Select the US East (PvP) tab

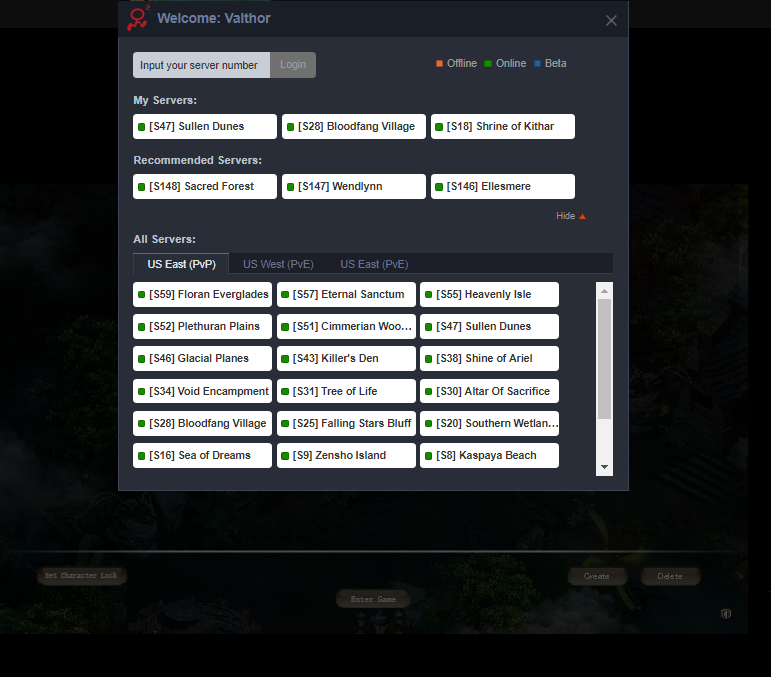[181, 264]
